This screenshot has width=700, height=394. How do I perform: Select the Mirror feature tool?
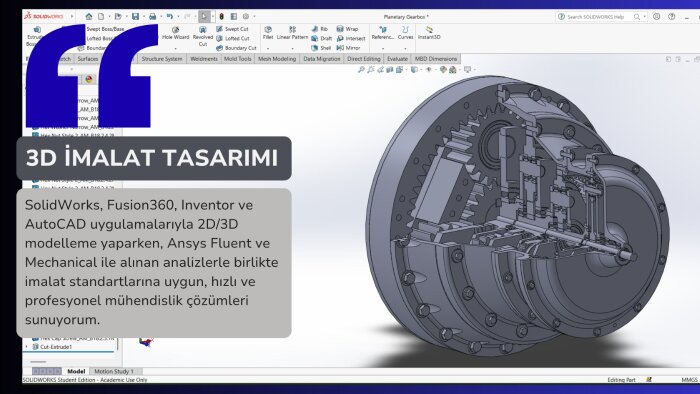(348, 48)
